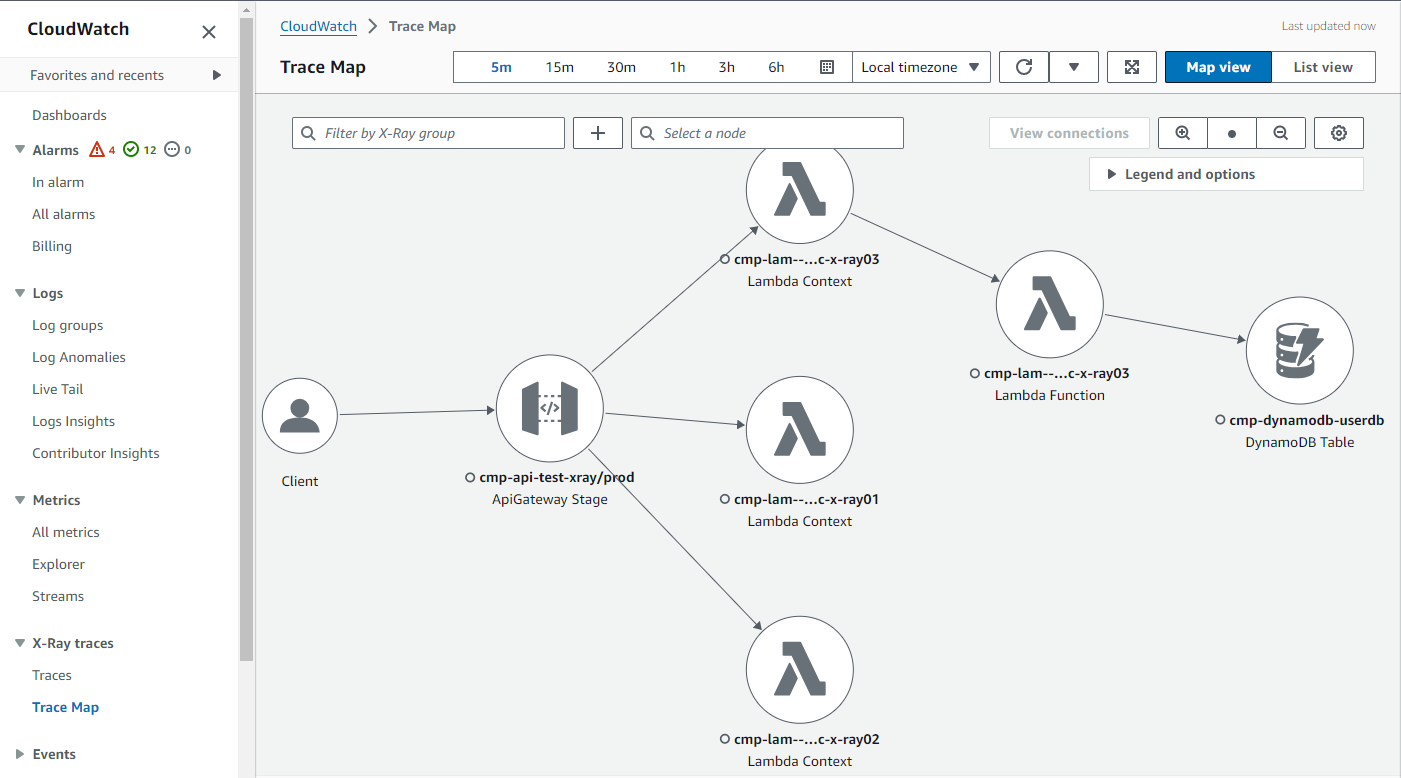Switch to List view
Image resolution: width=1401 pixels, height=778 pixels.
[1323, 67]
